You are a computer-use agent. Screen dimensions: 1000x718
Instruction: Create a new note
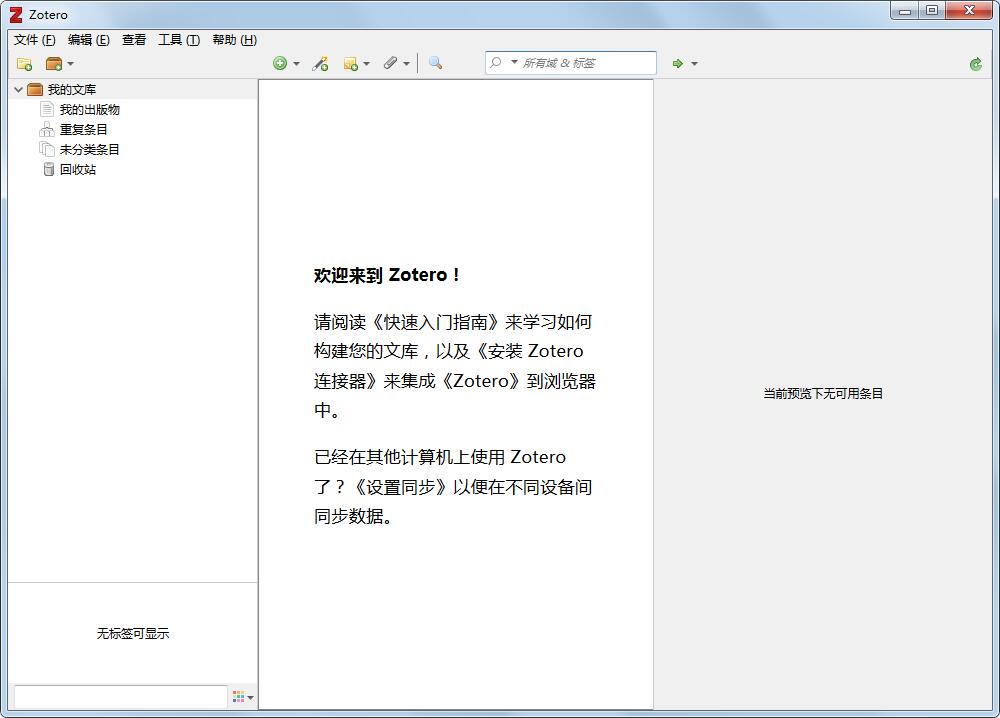click(350, 63)
